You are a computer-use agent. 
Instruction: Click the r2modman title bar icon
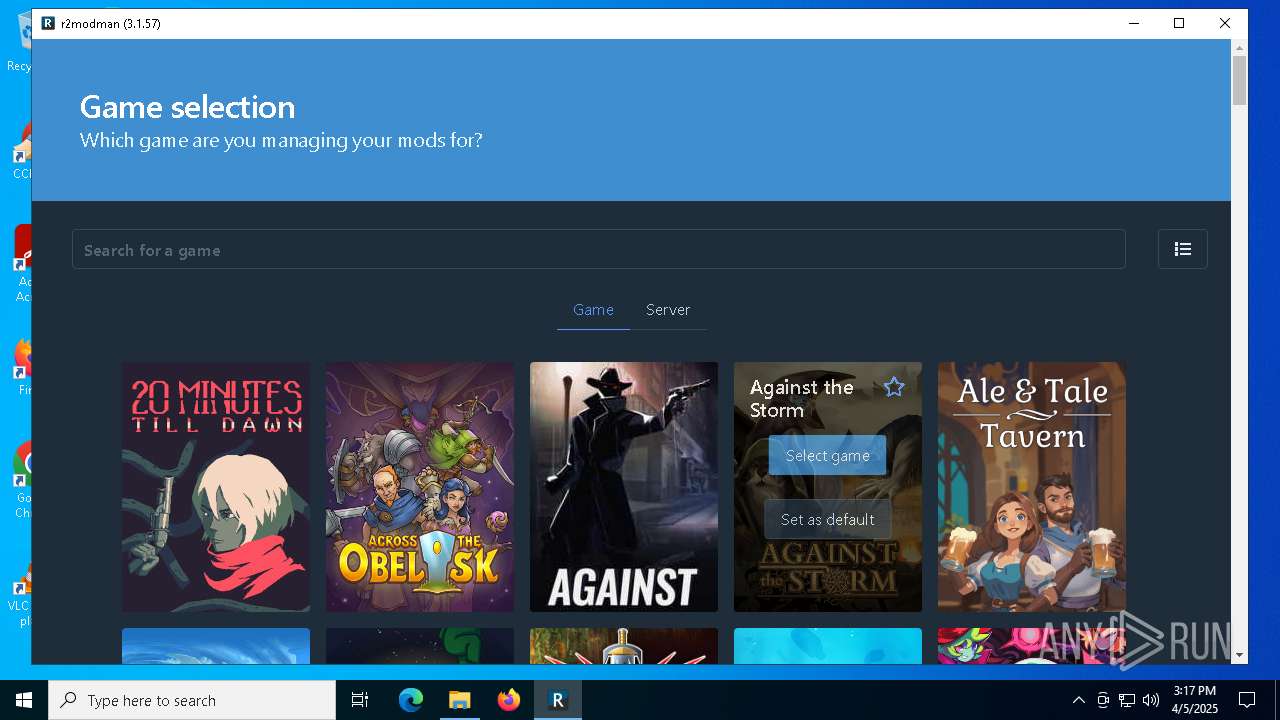point(48,23)
